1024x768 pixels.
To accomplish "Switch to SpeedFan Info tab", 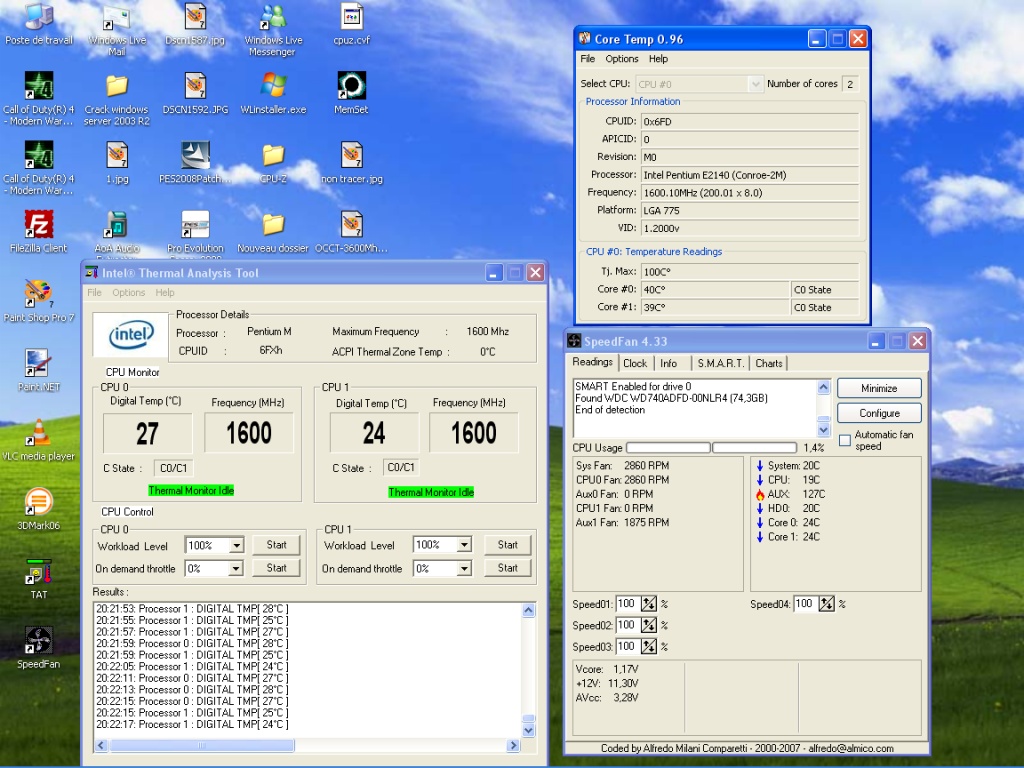I will [x=668, y=363].
